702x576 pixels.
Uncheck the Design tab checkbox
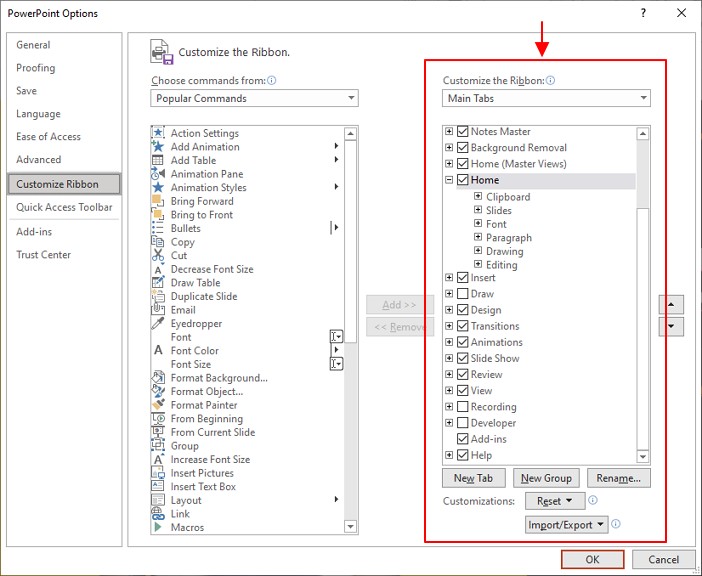point(463,310)
